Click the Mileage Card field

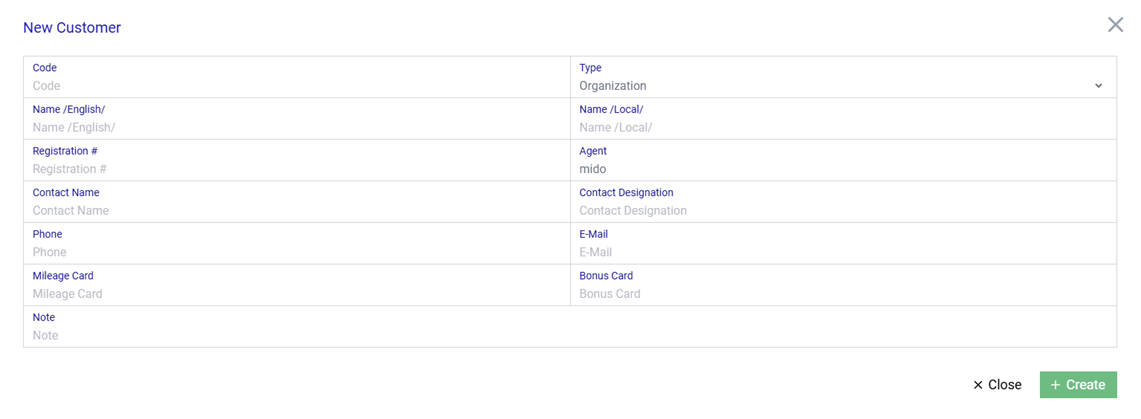296,294
